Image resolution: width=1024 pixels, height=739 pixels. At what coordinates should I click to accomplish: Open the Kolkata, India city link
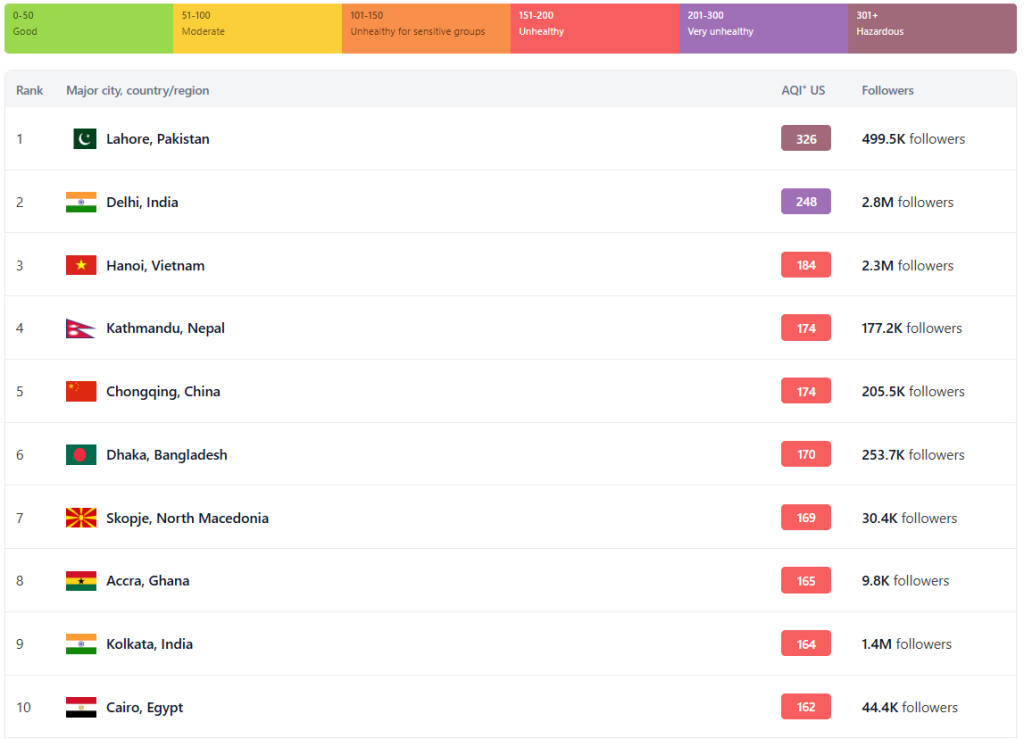pyautogui.click(x=149, y=644)
